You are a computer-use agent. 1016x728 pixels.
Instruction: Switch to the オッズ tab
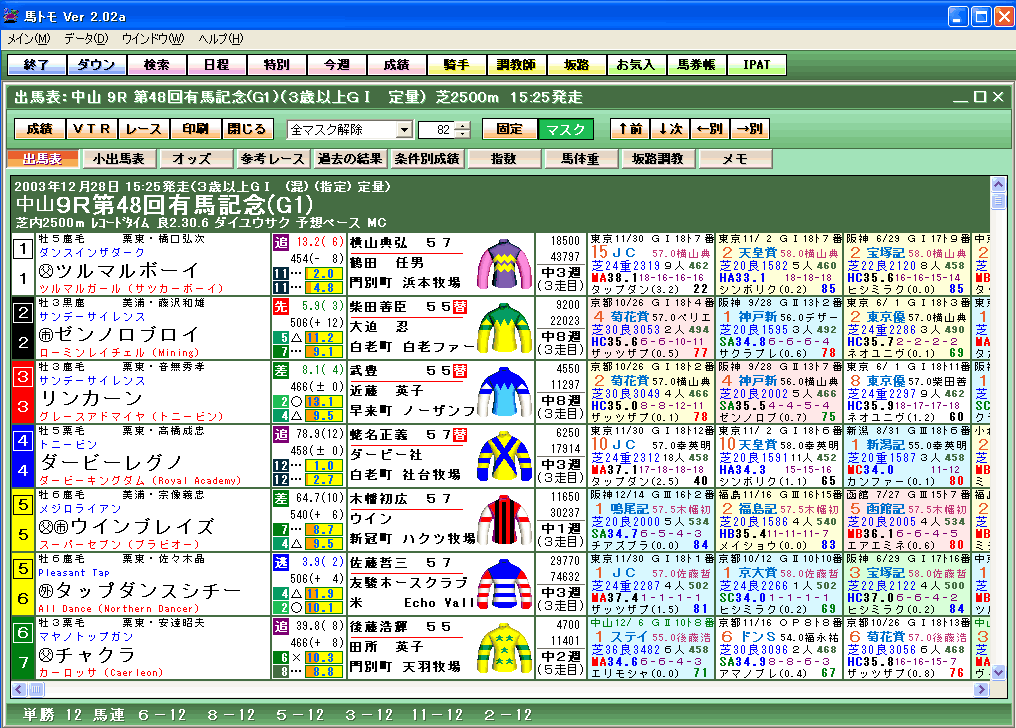click(x=191, y=159)
